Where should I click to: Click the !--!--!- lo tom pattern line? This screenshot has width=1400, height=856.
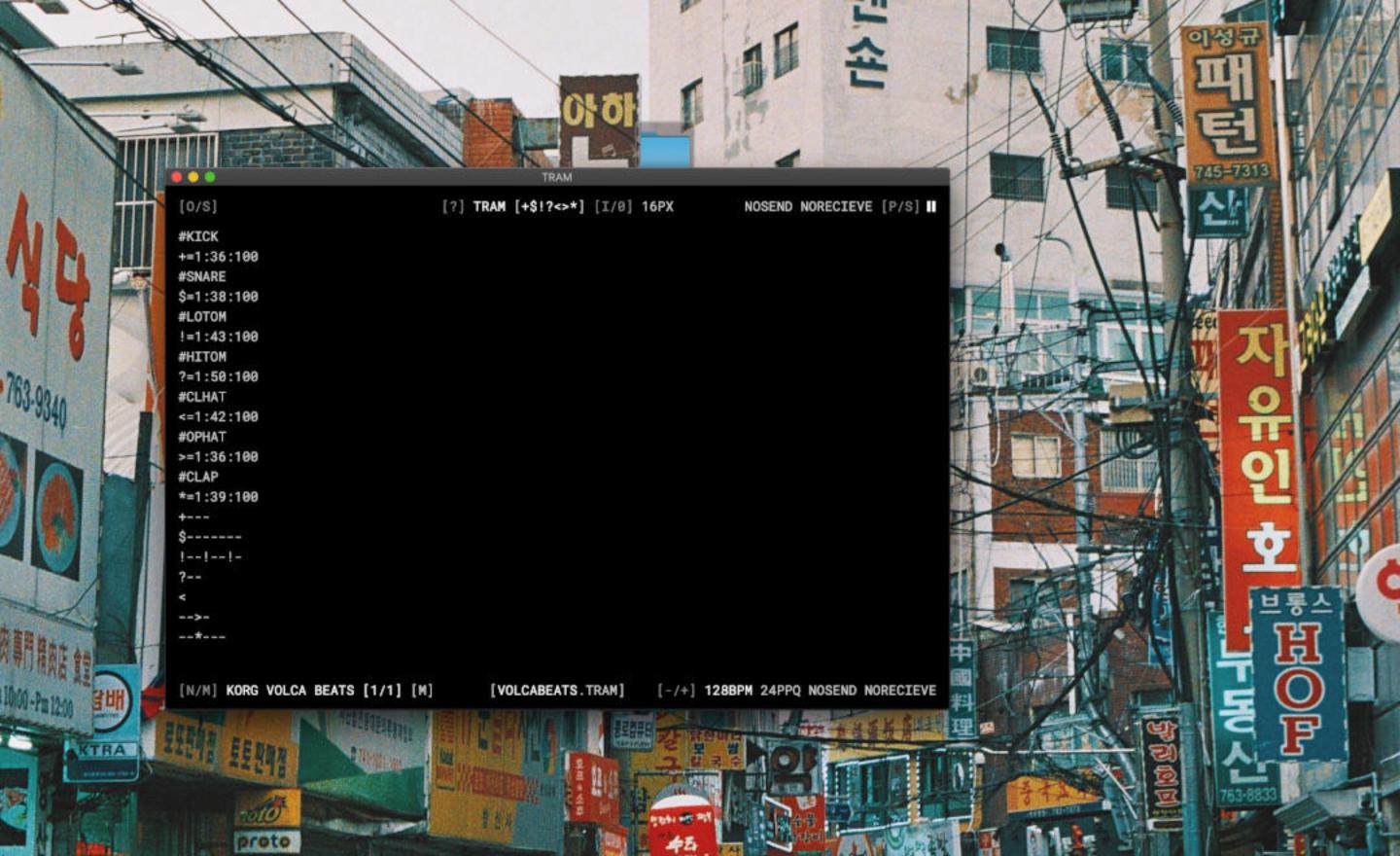coord(210,556)
